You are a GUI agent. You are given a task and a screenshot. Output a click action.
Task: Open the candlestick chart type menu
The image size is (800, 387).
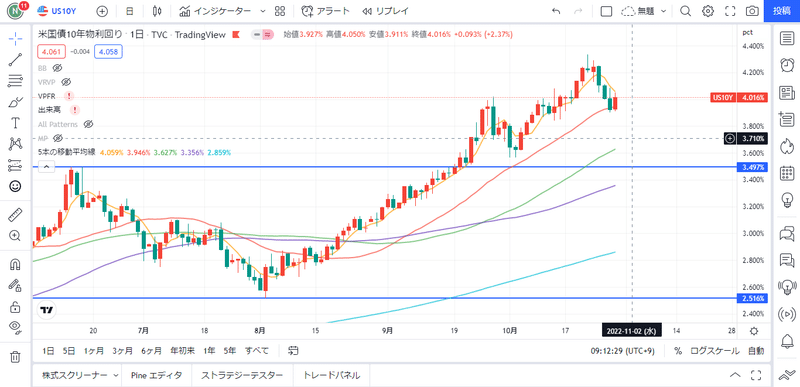click(158, 11)
